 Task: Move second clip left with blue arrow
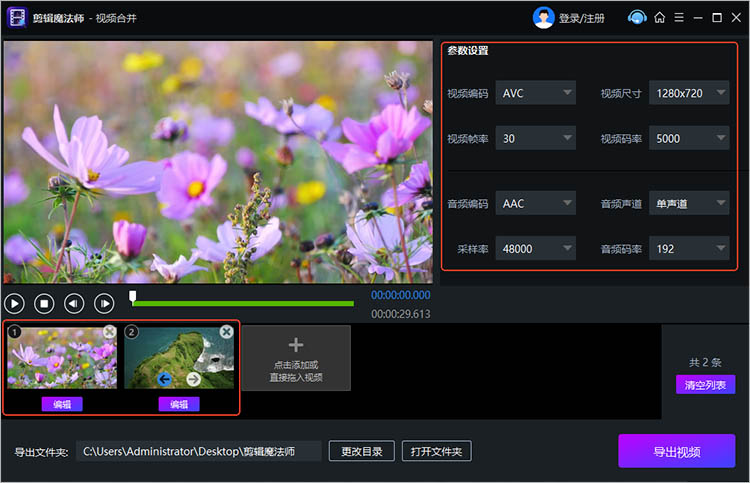pyautogui.click(x=164, y=378)
